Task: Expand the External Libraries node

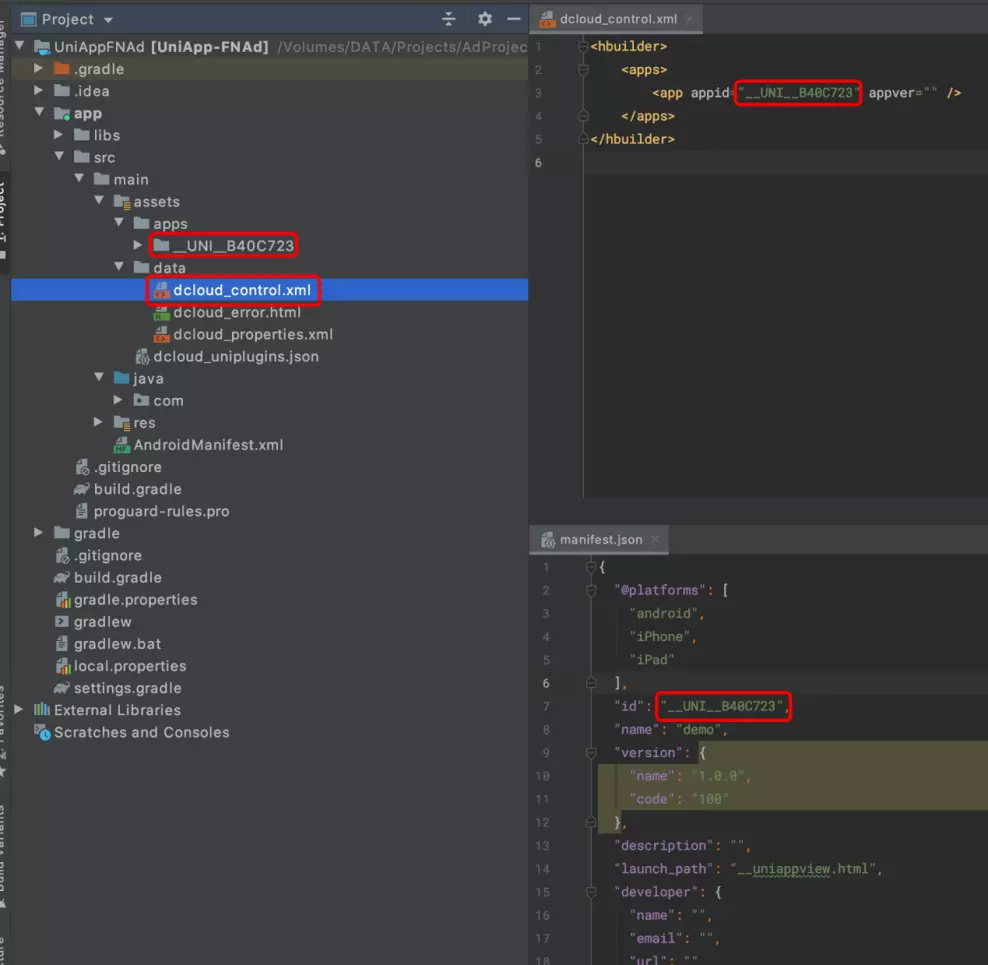Action: pyautogui.click(x=20, y=710)
